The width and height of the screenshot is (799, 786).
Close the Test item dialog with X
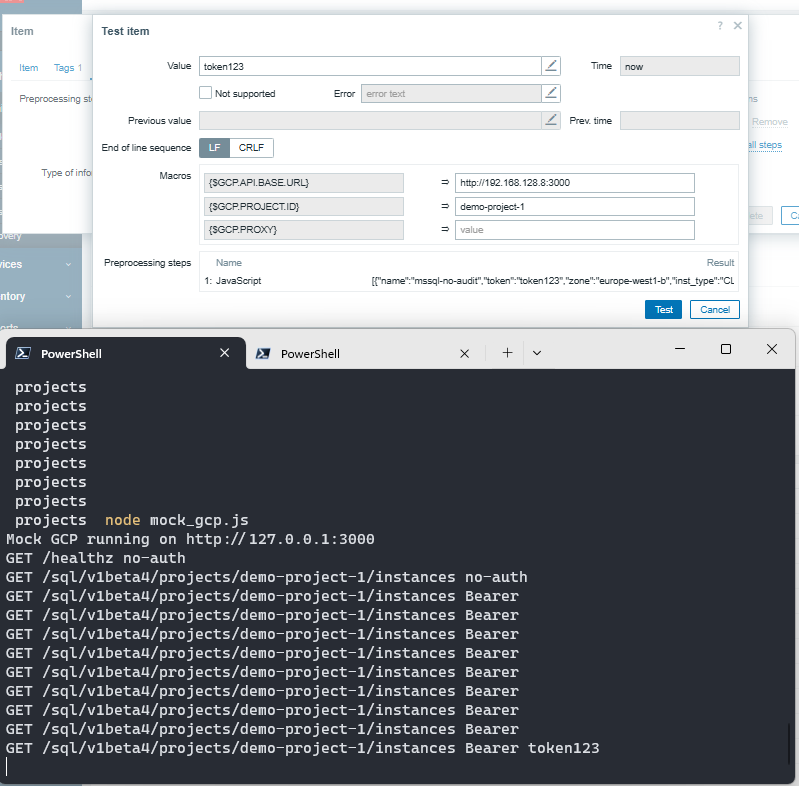pyautogui.click(x=738, y=26)
